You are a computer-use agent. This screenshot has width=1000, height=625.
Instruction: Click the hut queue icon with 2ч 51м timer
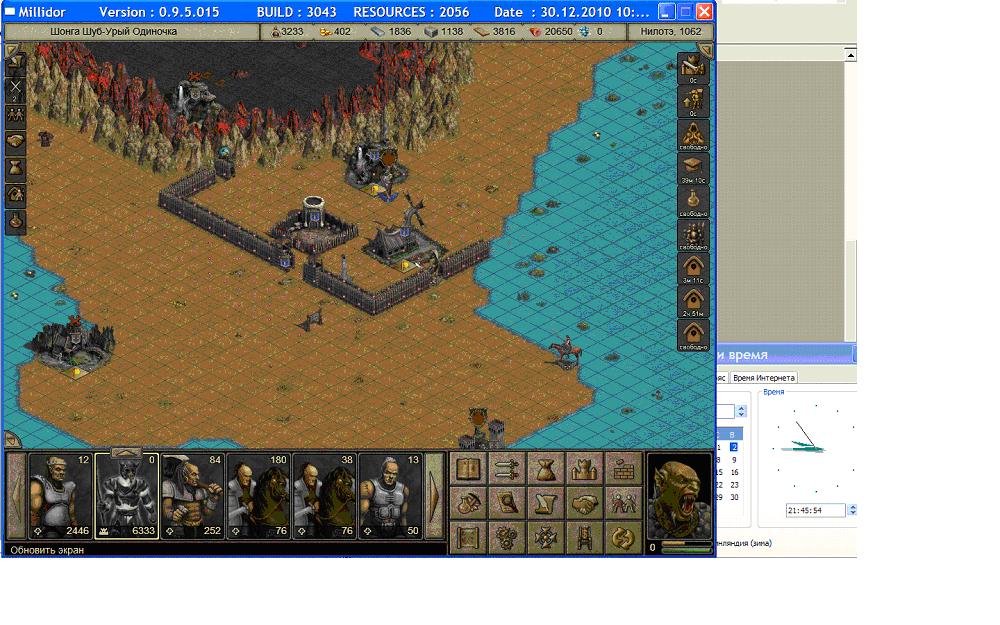[x=693, y=302]
